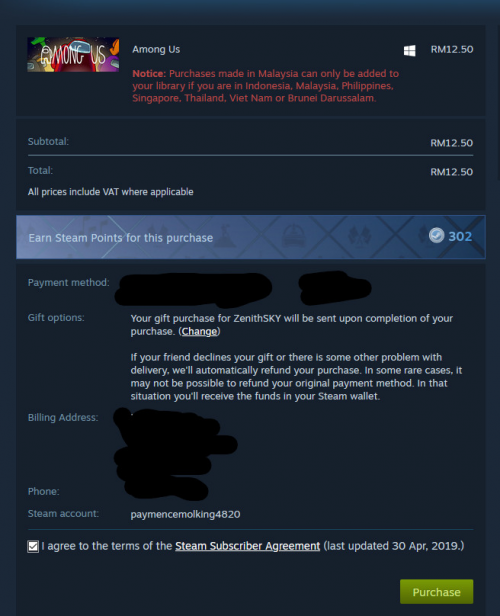Select the Among Us game title
The width and height of the screenshot is (500, 616).
pos(156,50)
